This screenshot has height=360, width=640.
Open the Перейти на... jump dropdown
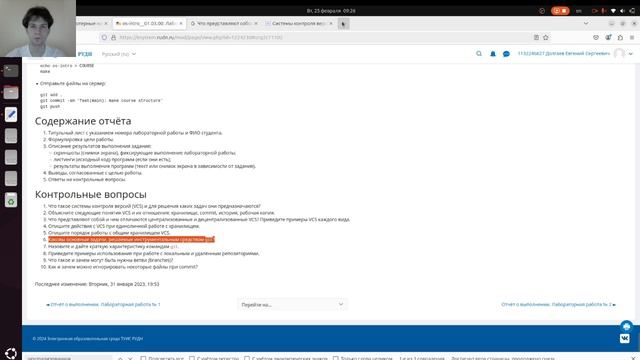[292, 304]
